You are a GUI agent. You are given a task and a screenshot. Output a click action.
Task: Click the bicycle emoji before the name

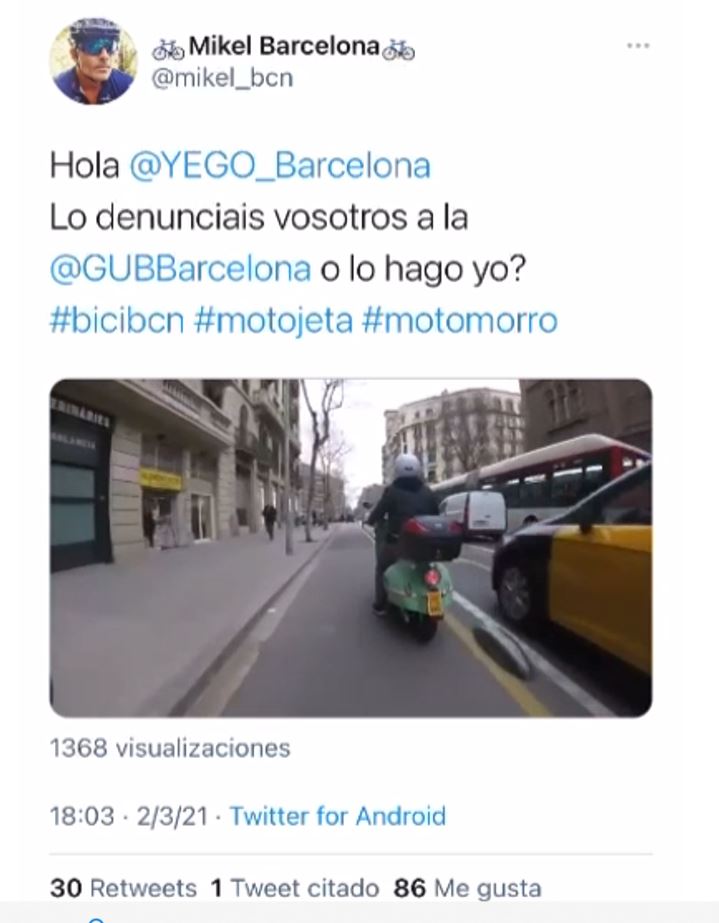(x=168, y=51)
